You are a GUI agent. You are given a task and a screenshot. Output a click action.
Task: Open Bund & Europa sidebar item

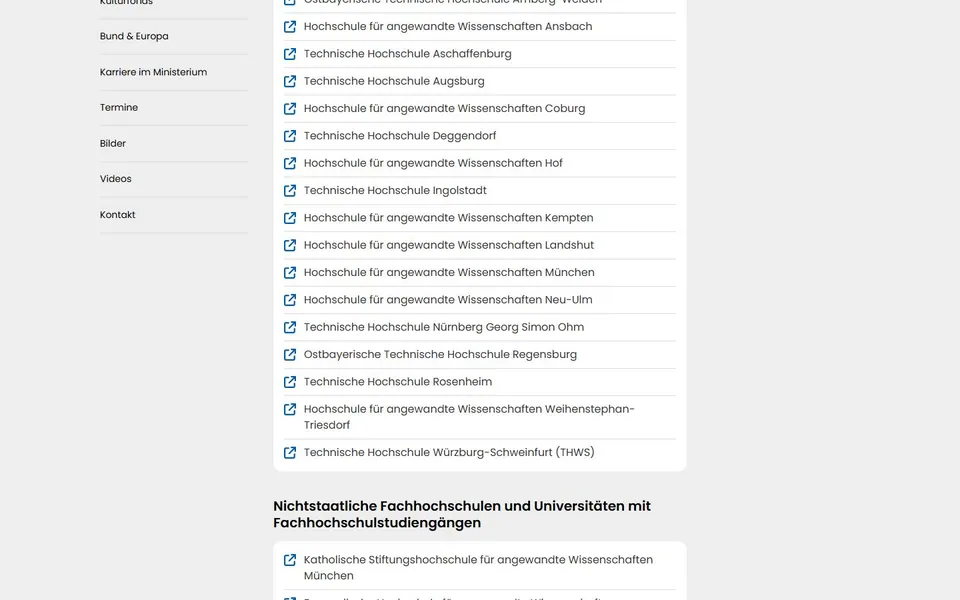click(134, 36)
